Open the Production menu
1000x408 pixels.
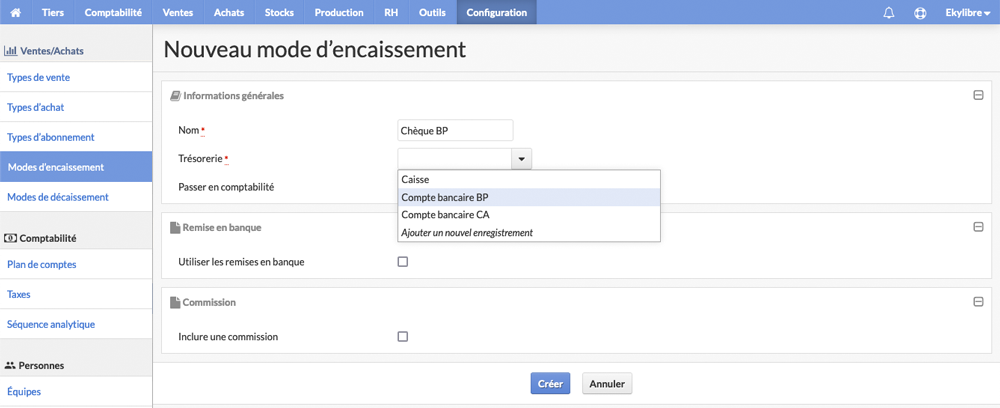click(339, 12)
